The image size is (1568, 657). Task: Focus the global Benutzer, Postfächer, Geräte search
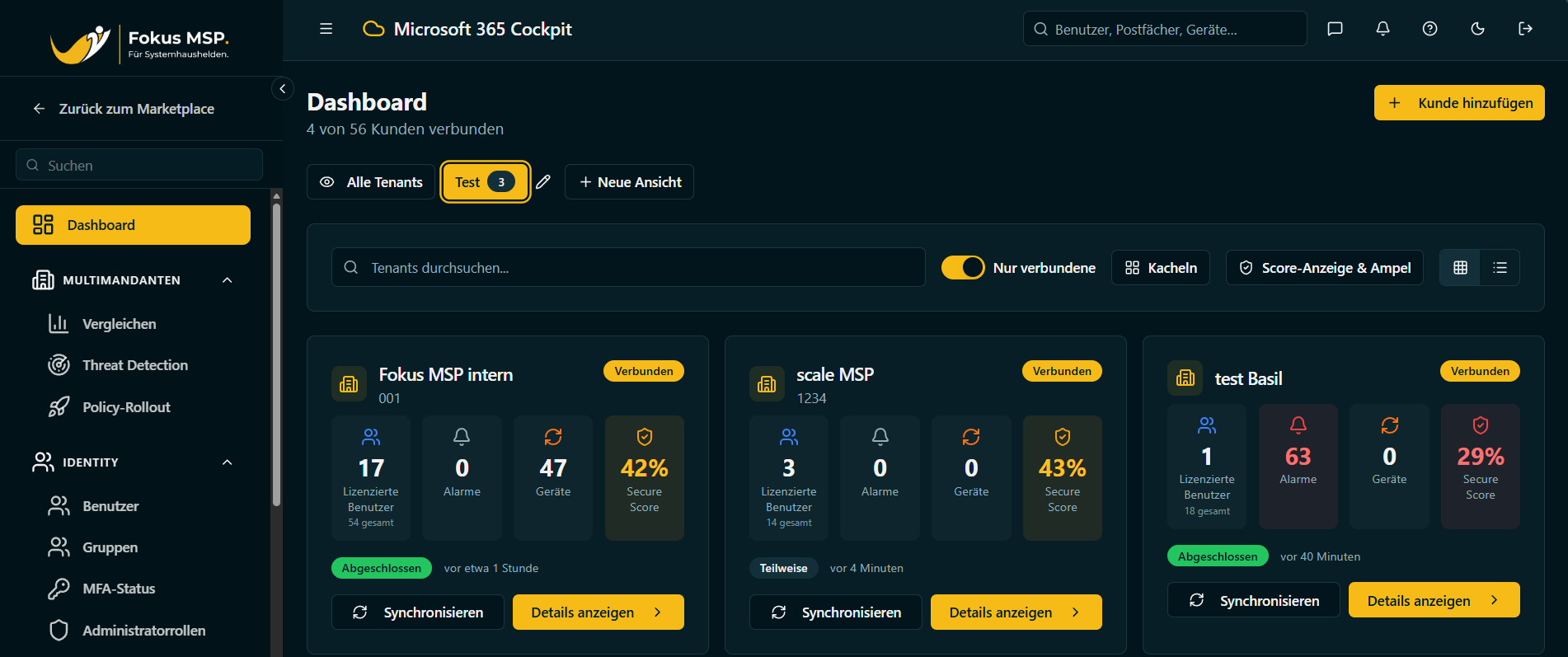click(1165, 29)
